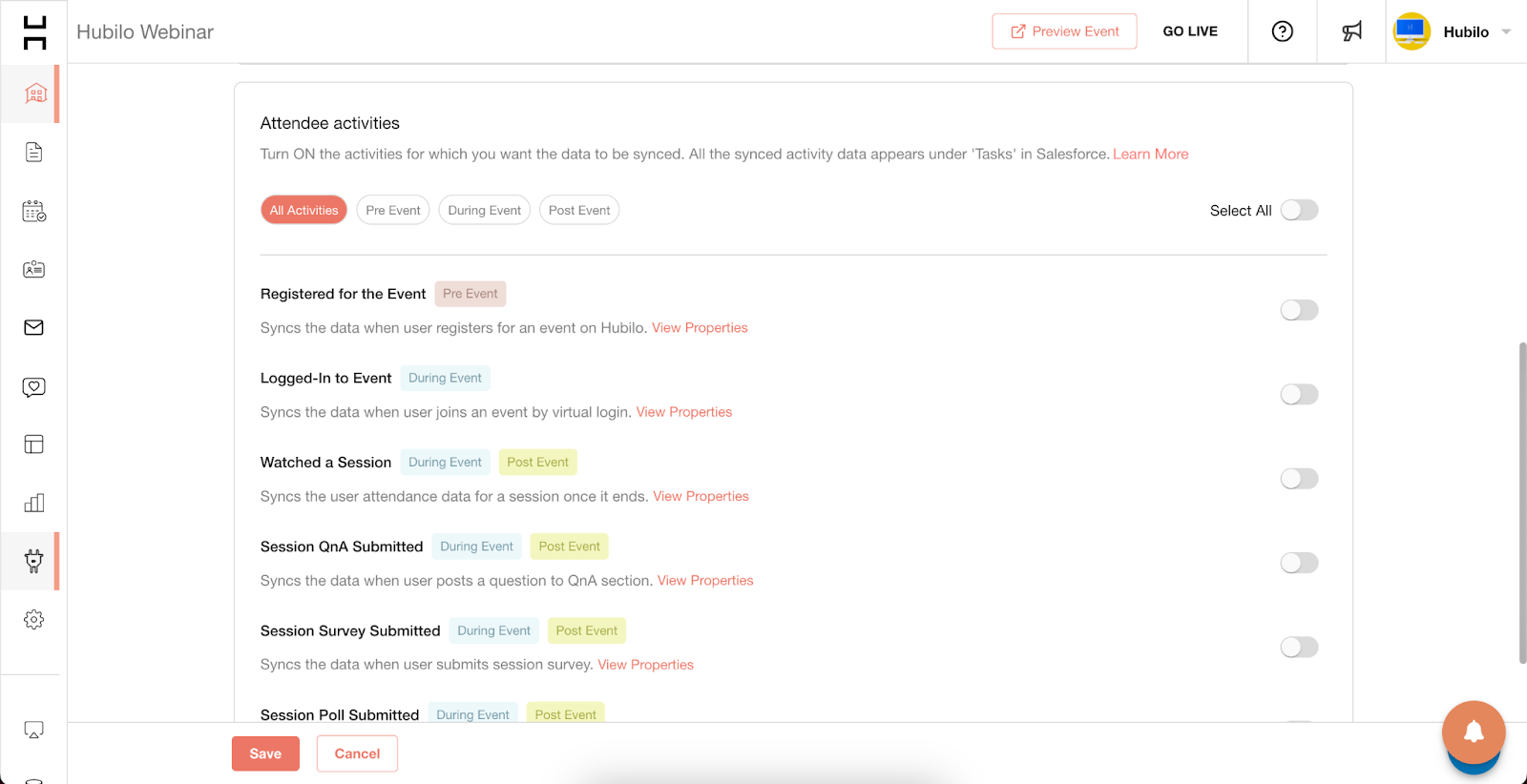Click the orange notification bell button
Image resolution: width=1527 pixels, height=784 pixels.
click(1474, 732)
